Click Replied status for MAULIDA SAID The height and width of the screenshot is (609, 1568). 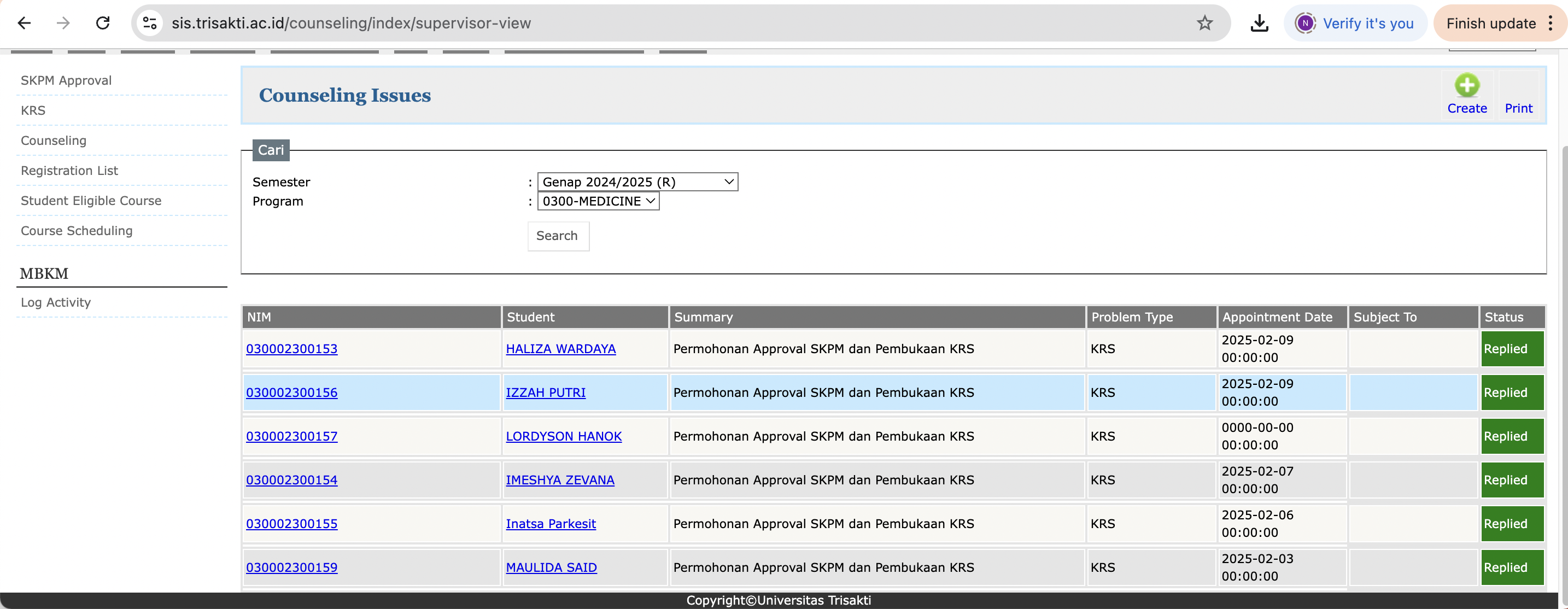1512,568
